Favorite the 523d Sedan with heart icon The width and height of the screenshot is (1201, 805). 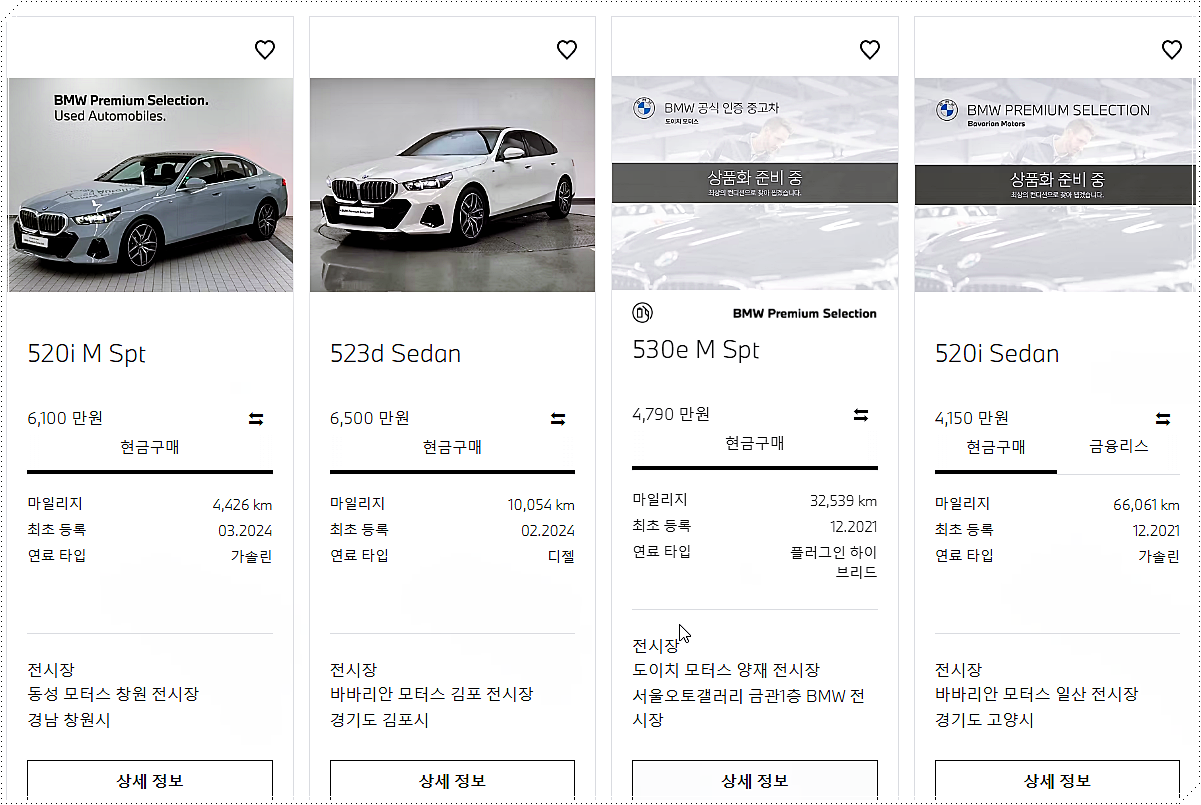(567, 50)
